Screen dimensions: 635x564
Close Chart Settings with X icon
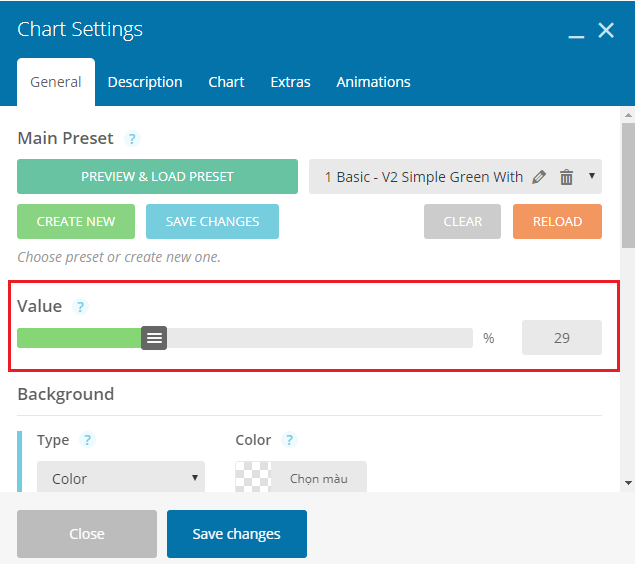[x=606, y=30]
